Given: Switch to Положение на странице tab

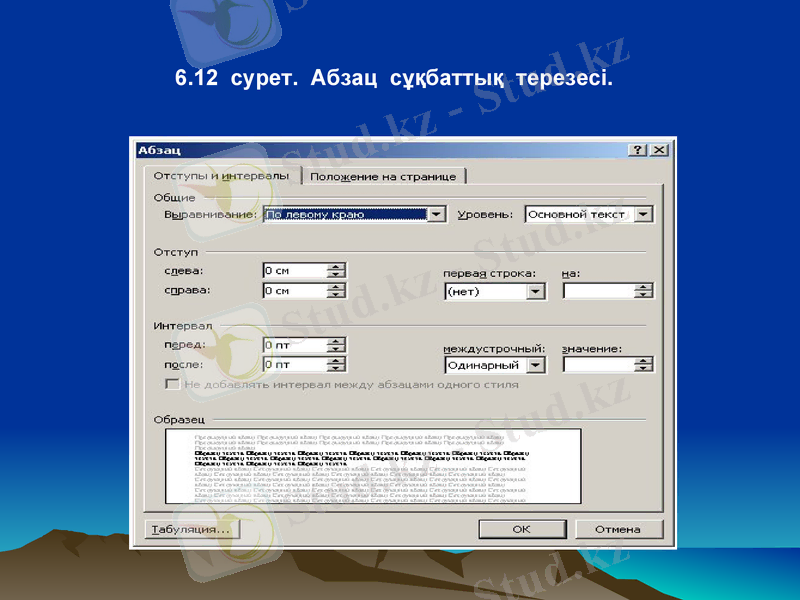Looking at the screenshot, I should 383,176.
